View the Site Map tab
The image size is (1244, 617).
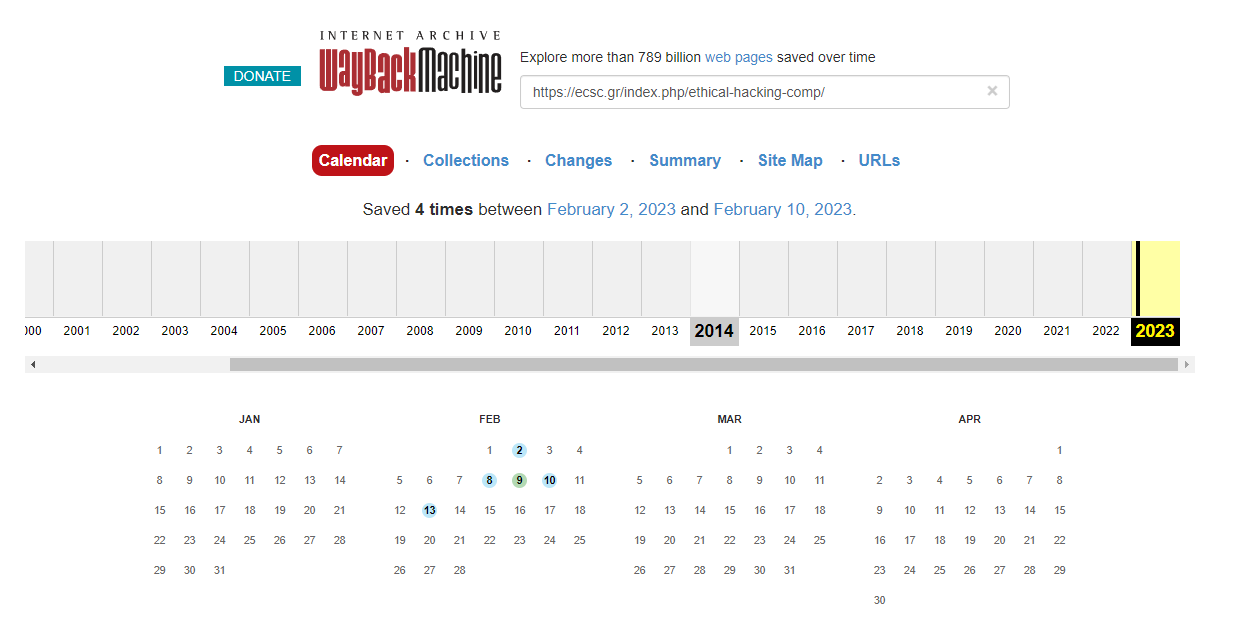[790, 160]
